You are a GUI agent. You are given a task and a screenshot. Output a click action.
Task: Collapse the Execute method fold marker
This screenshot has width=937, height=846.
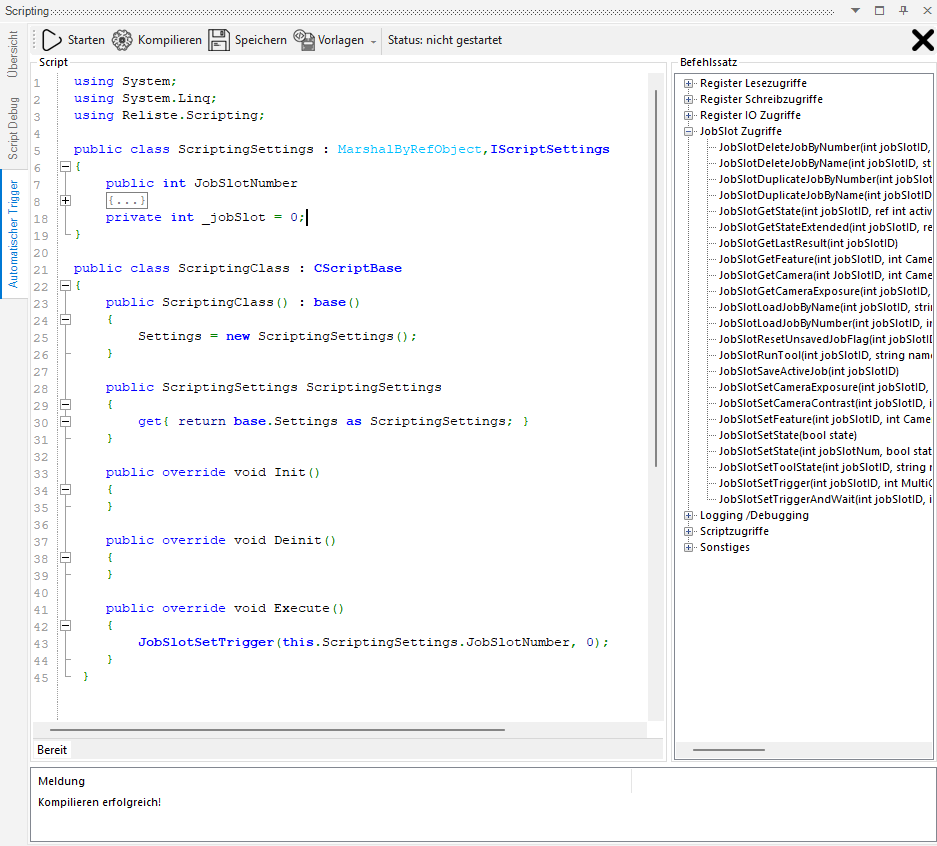(65, 625)
